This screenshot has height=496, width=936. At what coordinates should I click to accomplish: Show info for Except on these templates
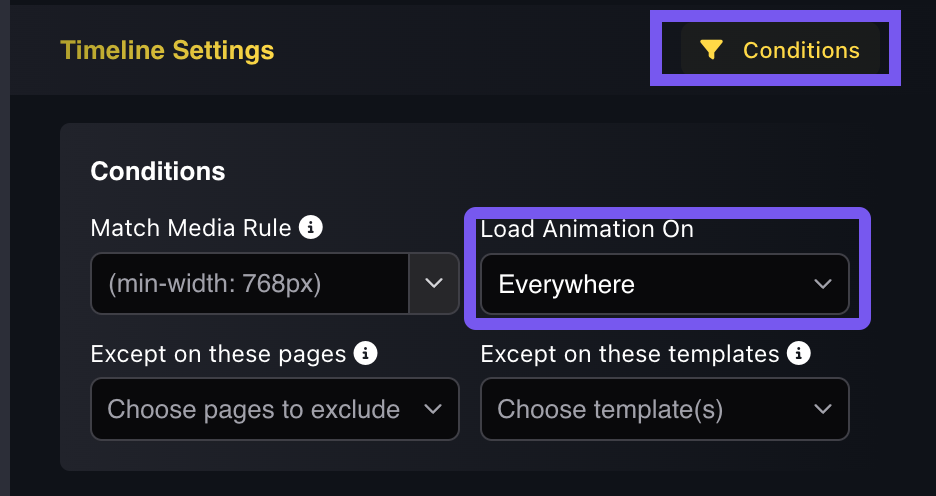(x=798, y=353)
